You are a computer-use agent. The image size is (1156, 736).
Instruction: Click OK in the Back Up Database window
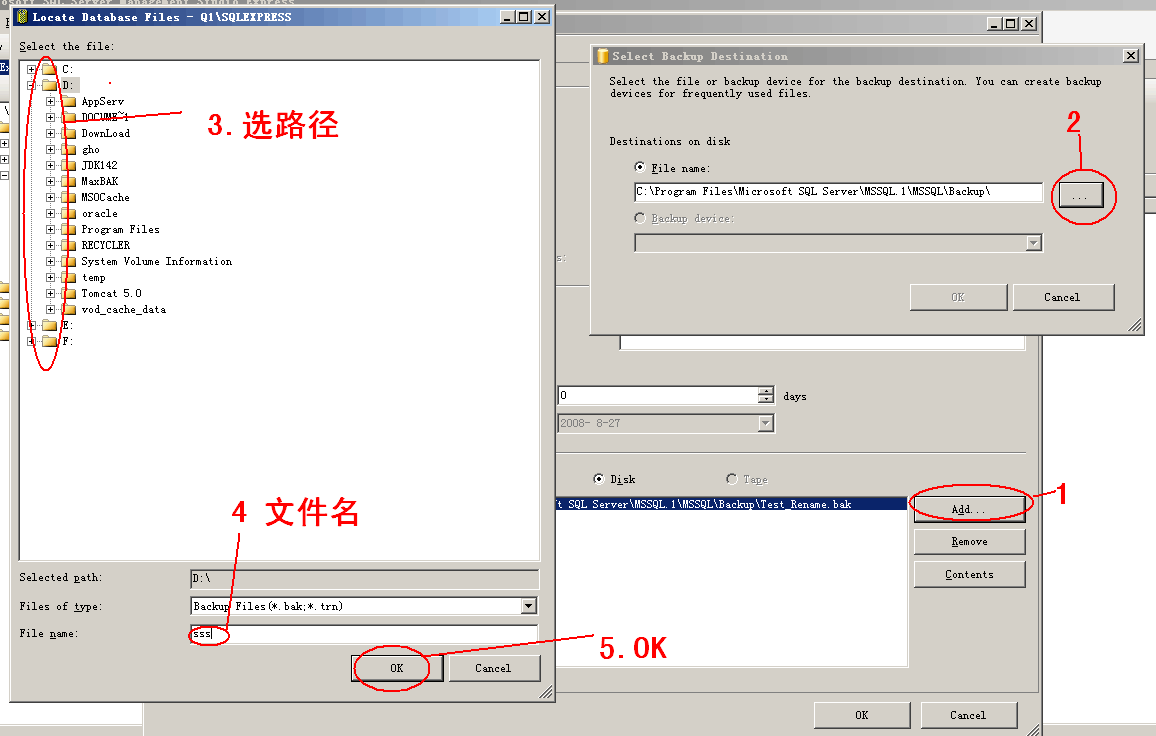[x=862, y=715]
